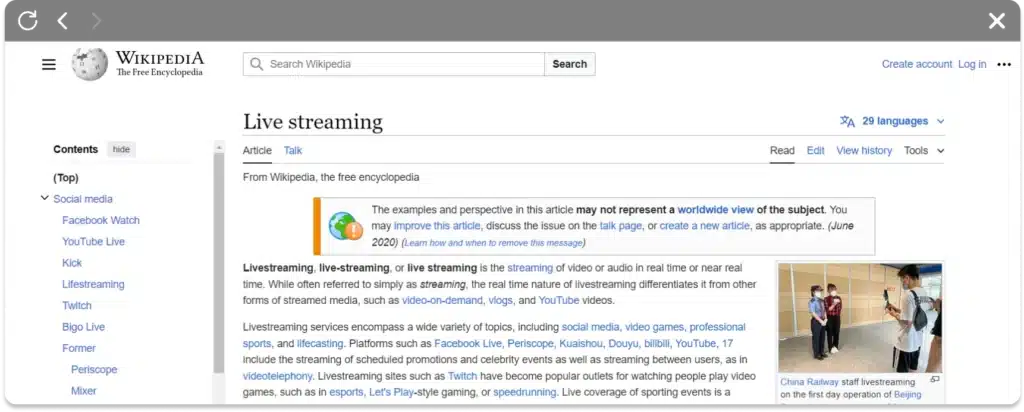Viewport: 1024px width, 412px height.
Task: Go to Former section
Action: (x=78, y=349)
